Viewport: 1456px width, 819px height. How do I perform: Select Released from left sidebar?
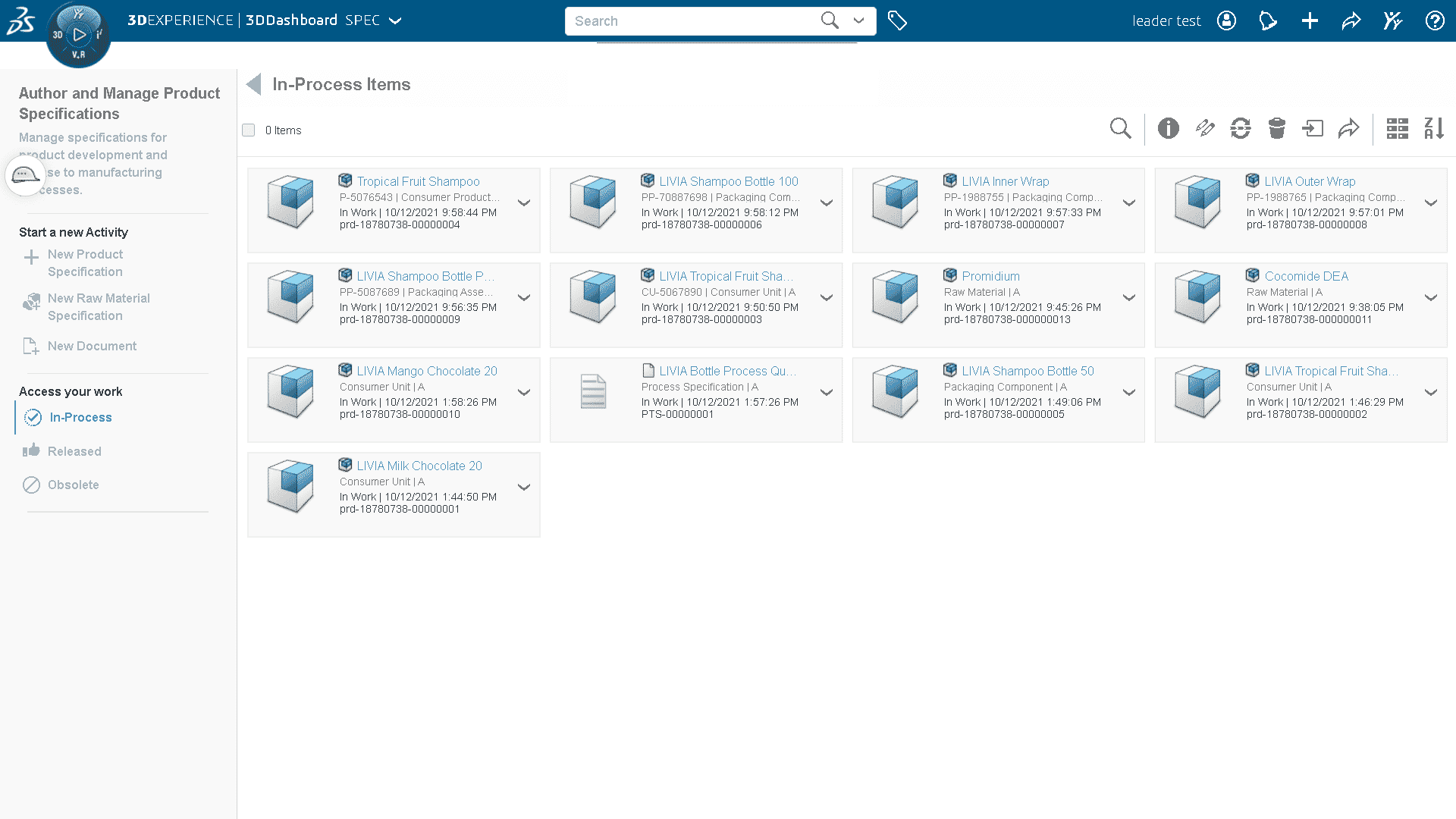74,451
